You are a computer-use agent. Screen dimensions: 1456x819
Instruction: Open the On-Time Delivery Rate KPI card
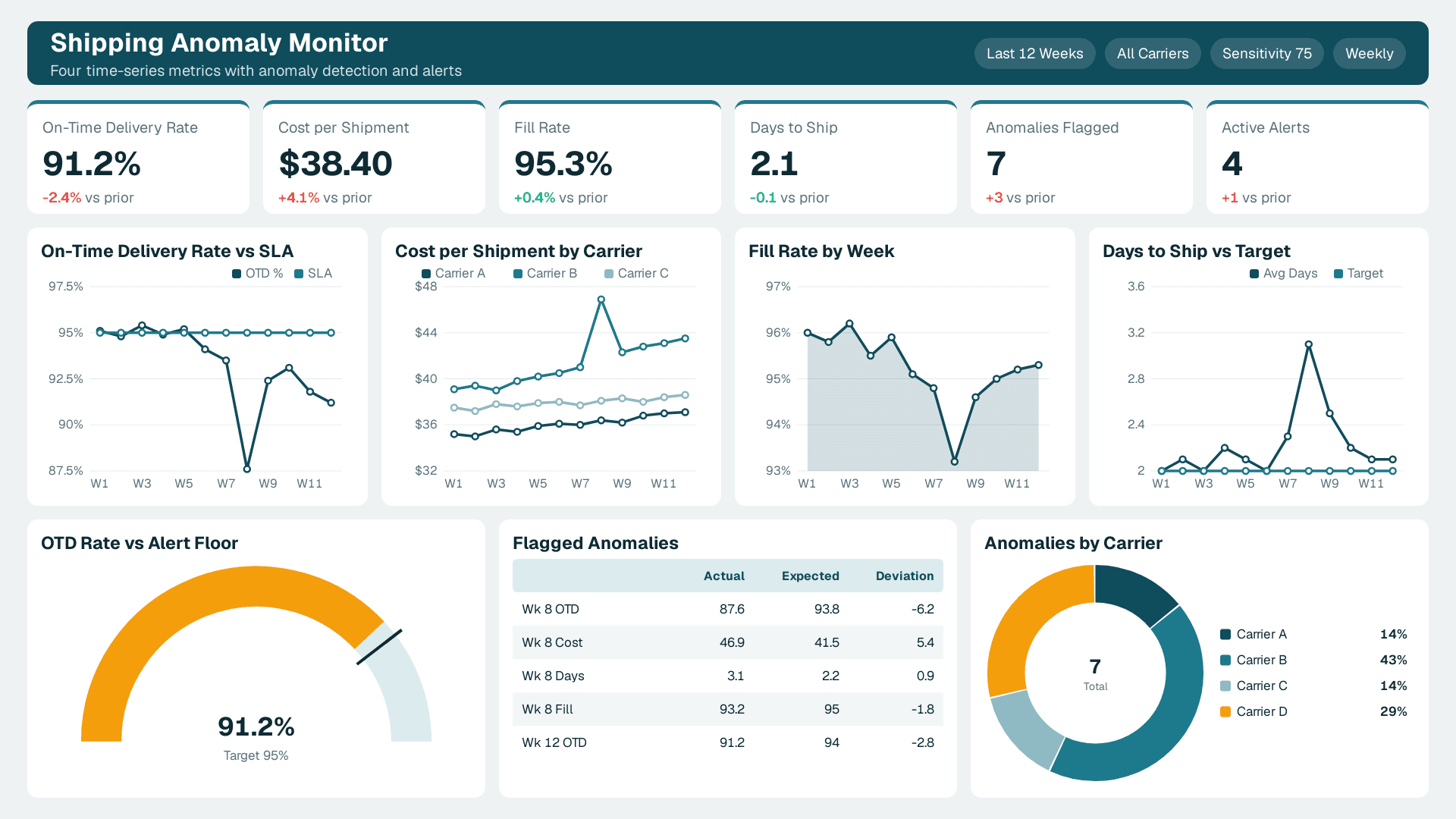click(x=138, y=157)
